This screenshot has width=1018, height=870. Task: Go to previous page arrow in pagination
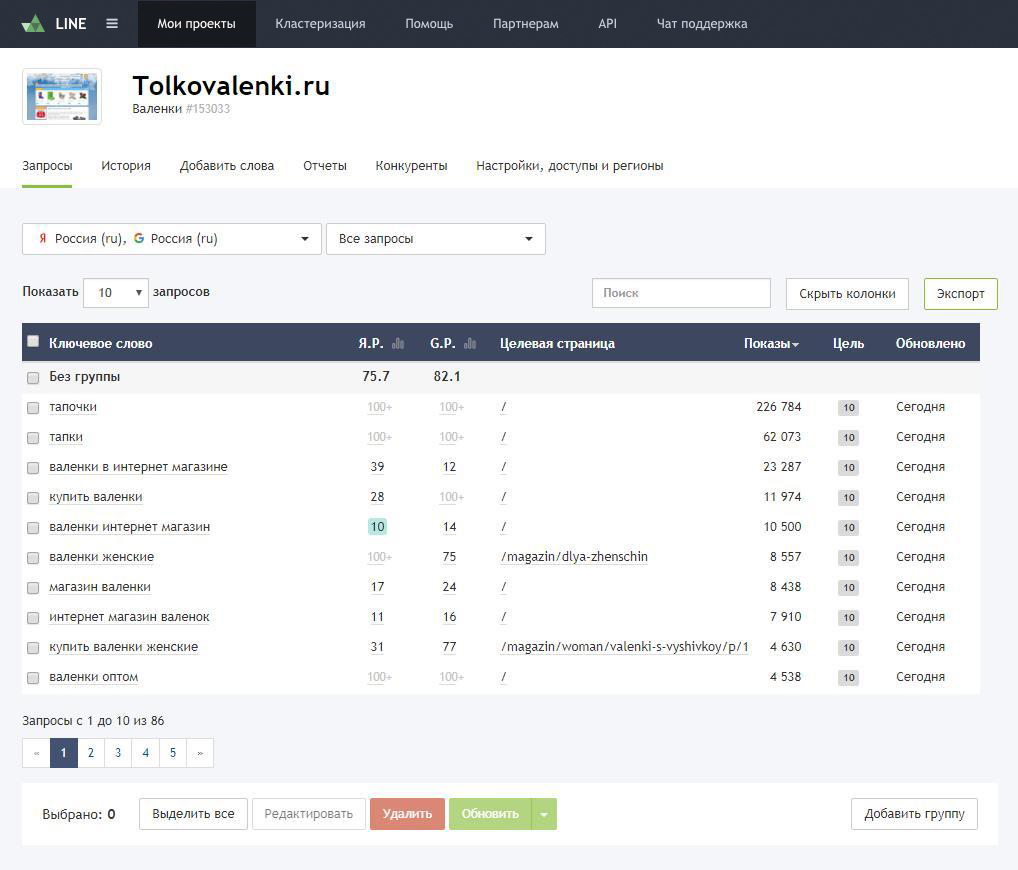pyautogui.click(x=36, y=753)
